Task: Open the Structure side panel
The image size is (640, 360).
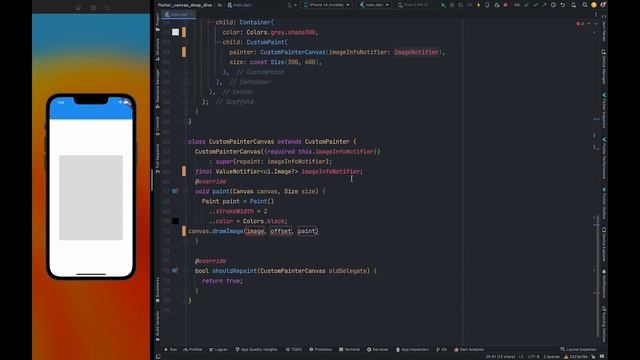Action: pos(158,50)
